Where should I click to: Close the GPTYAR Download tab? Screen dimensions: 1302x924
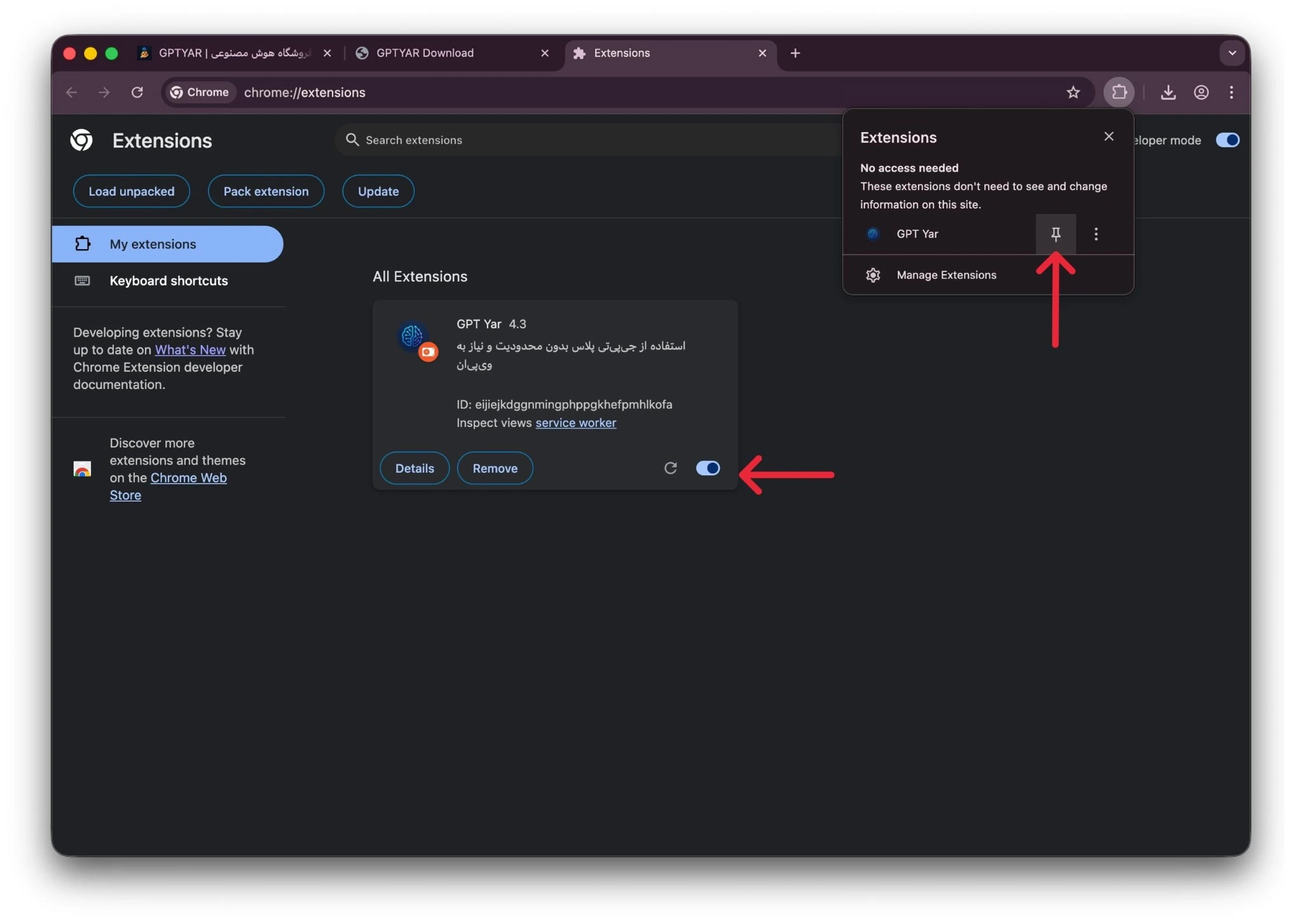545,53
